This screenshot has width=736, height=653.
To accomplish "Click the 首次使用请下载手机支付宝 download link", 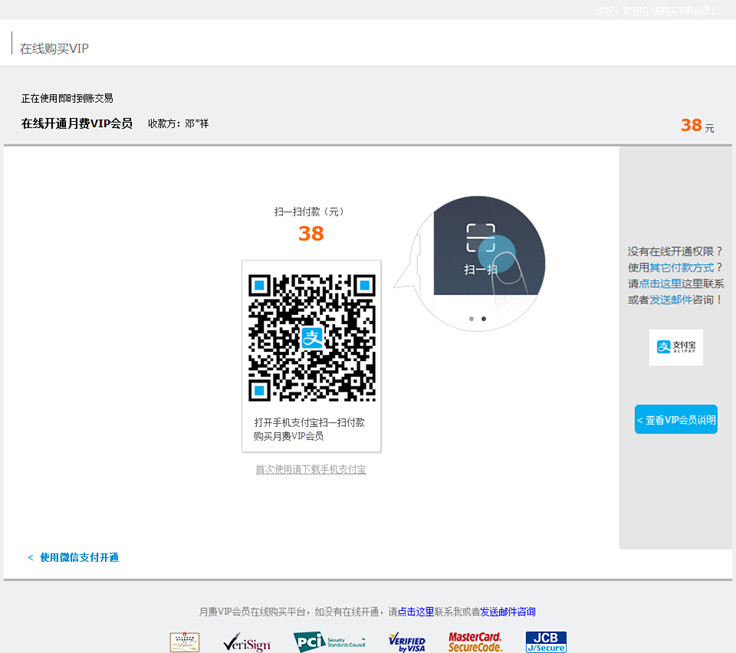I will pyautogui.click(x=311, y=469).
